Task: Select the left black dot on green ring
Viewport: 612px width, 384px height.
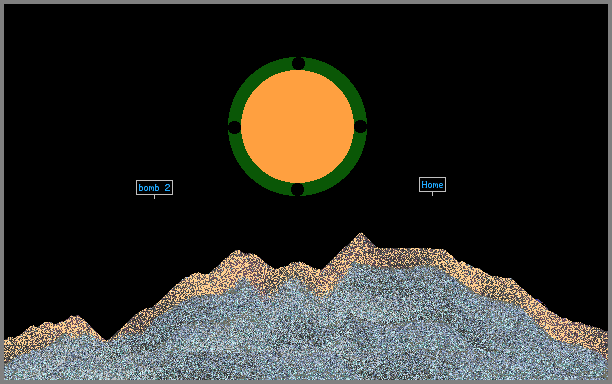Action: (x=234, y=127)
